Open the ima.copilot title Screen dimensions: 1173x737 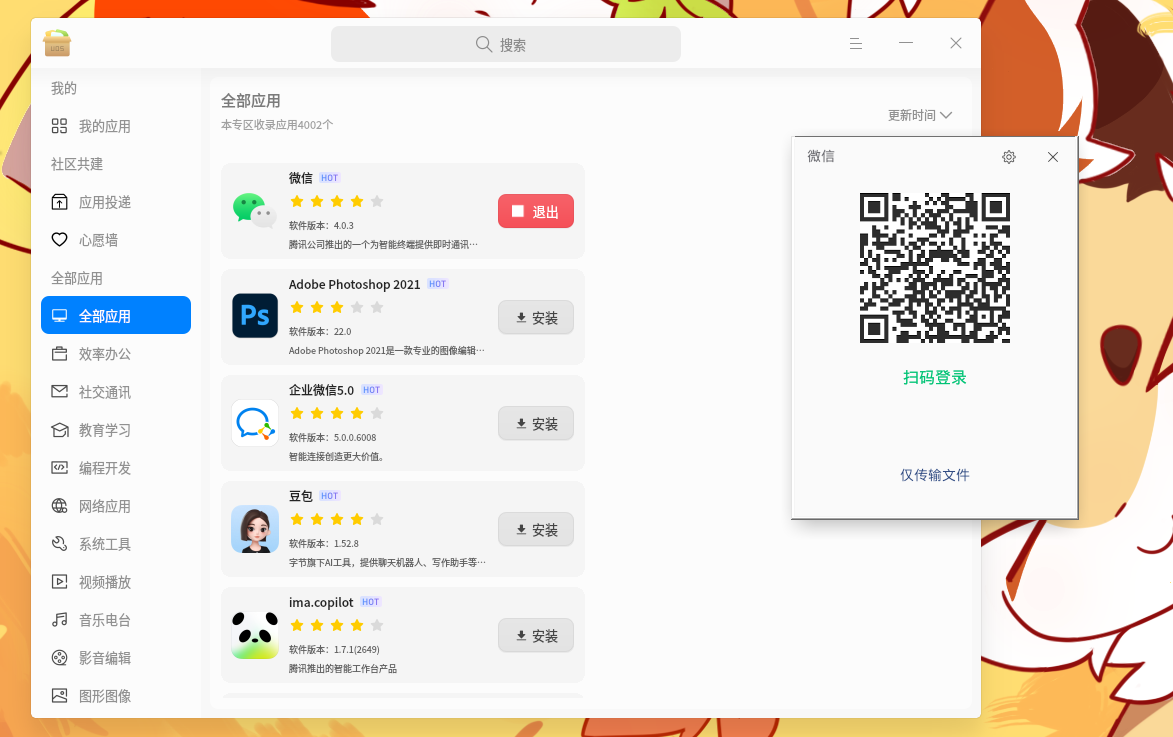pyautogui.click(x=321, y=602)
